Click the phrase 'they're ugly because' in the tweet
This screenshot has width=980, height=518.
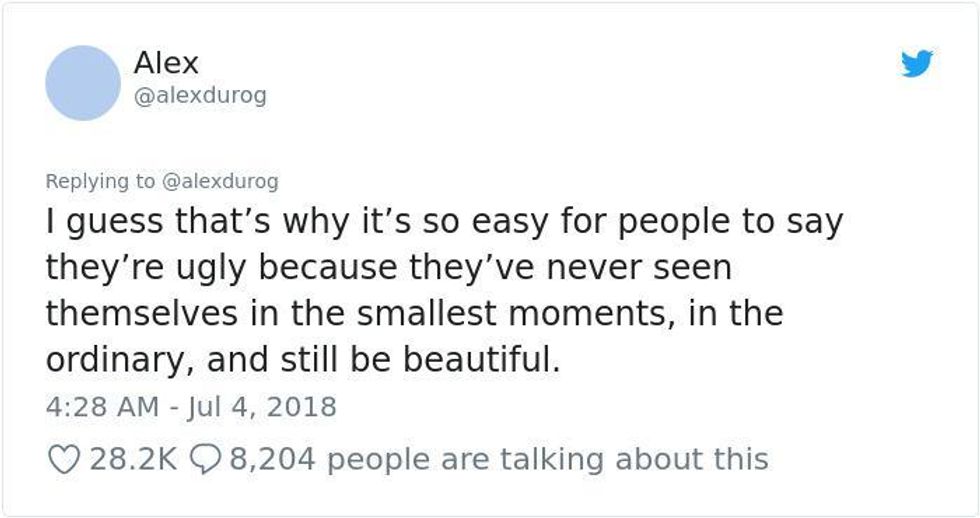tap(221, 269)
